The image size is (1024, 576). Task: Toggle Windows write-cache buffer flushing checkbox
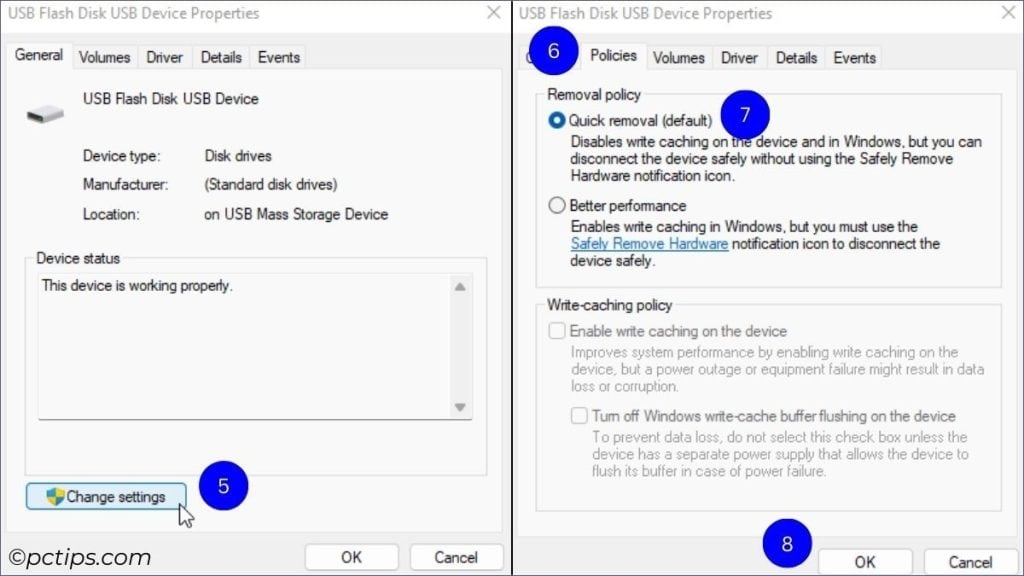click(x=579, y=416)
